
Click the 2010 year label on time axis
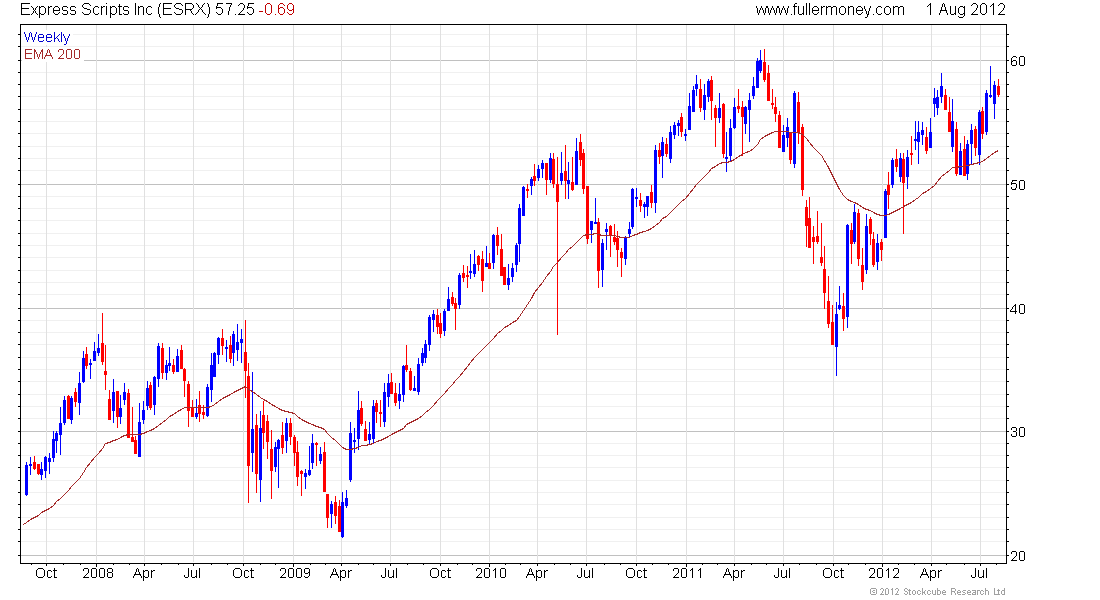coord(490,573)
